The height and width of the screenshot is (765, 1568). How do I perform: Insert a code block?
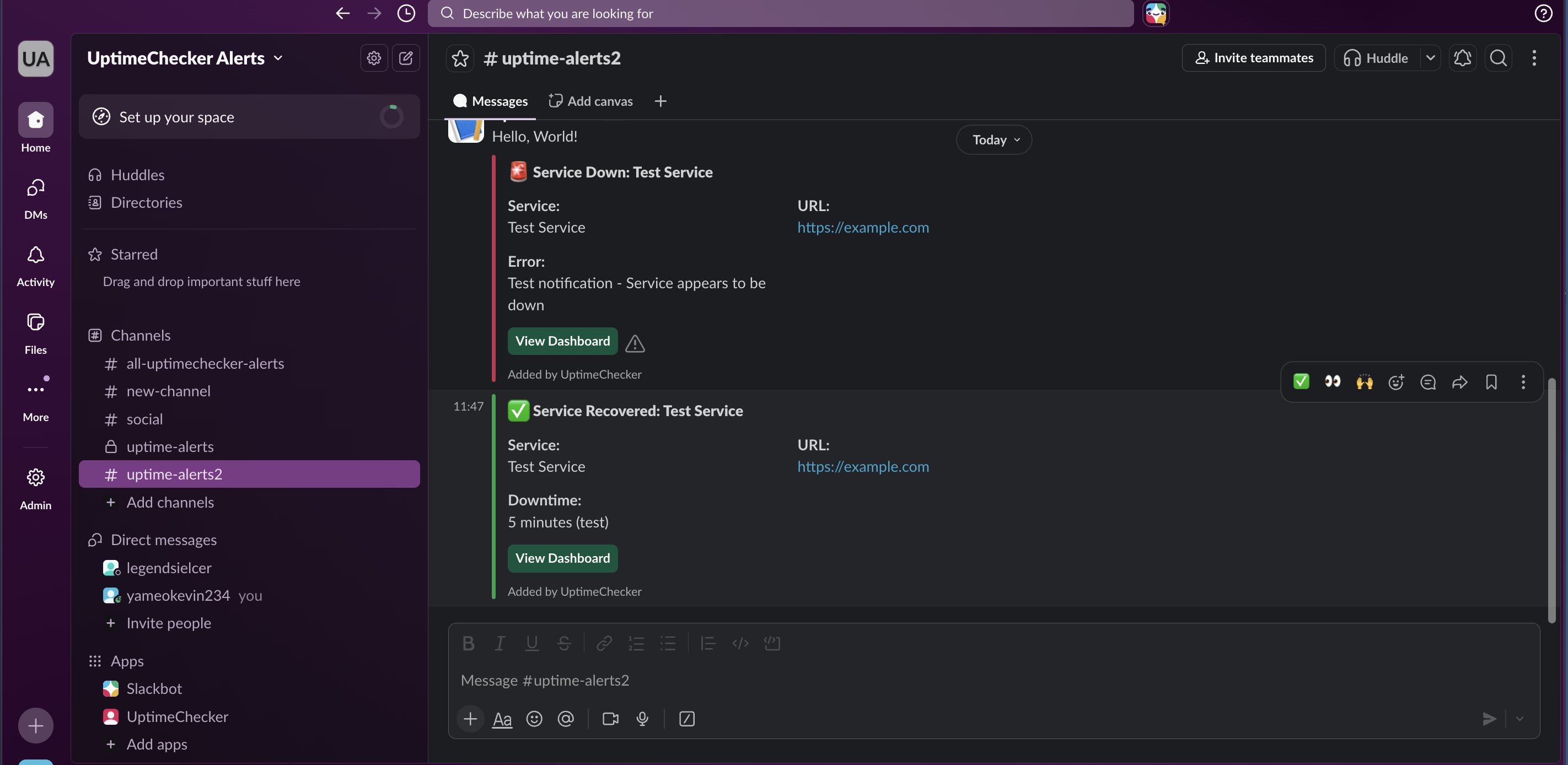coord(772,643)
